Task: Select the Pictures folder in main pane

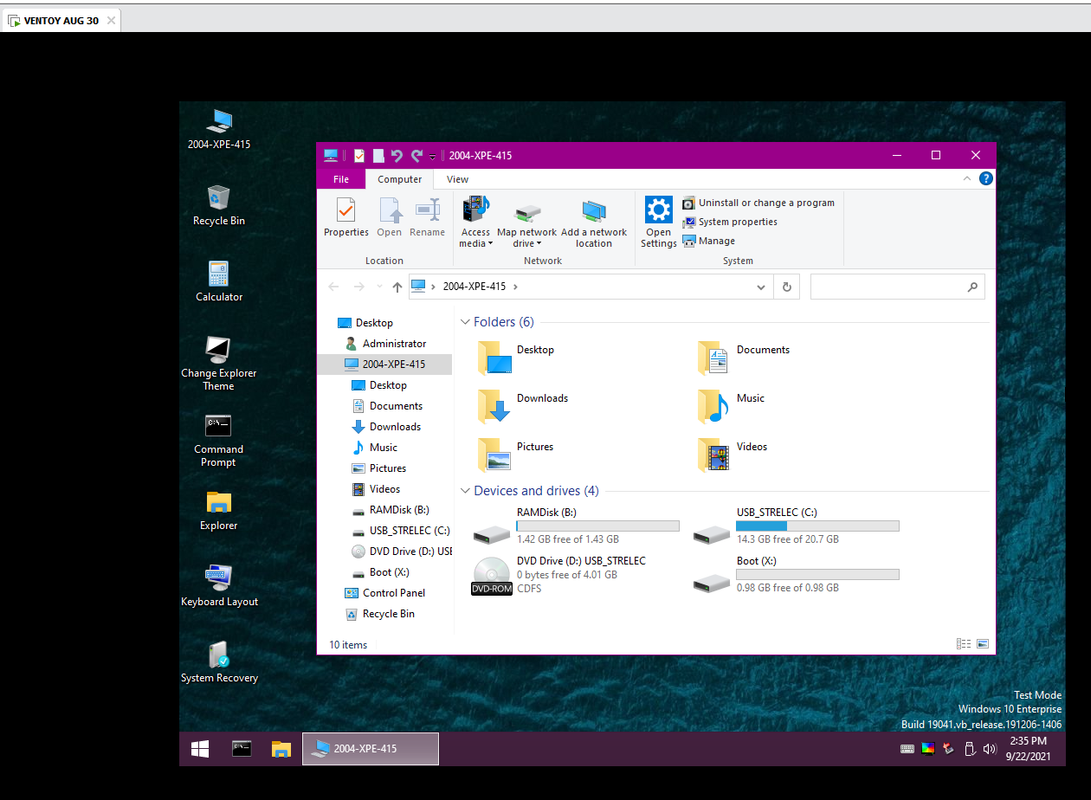Action: coord(516,455)
